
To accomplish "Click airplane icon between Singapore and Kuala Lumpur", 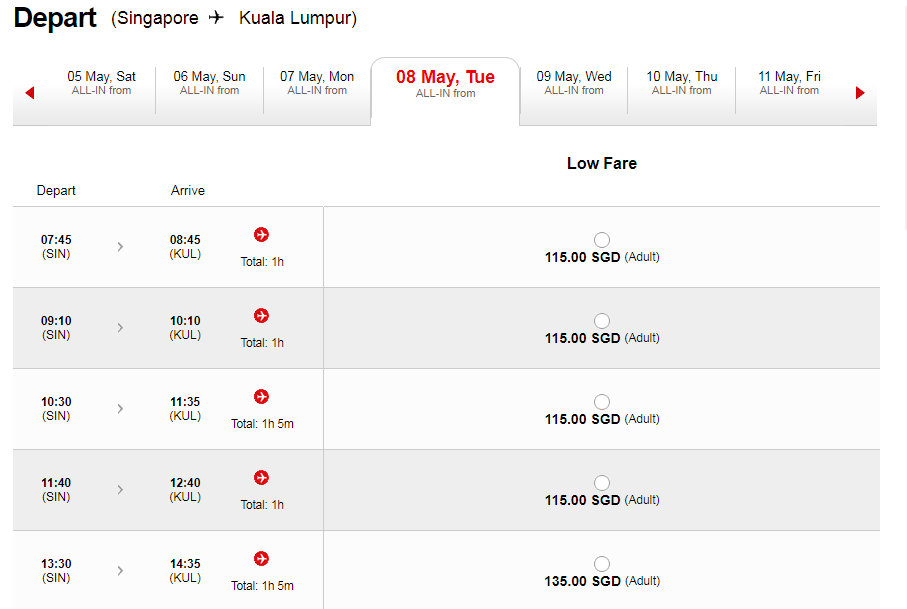I will coord(216,17).
